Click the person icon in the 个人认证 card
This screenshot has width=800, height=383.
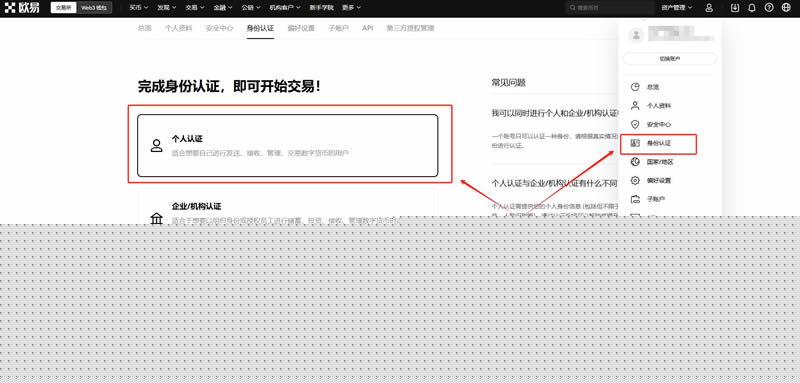(x=157, y=145)
